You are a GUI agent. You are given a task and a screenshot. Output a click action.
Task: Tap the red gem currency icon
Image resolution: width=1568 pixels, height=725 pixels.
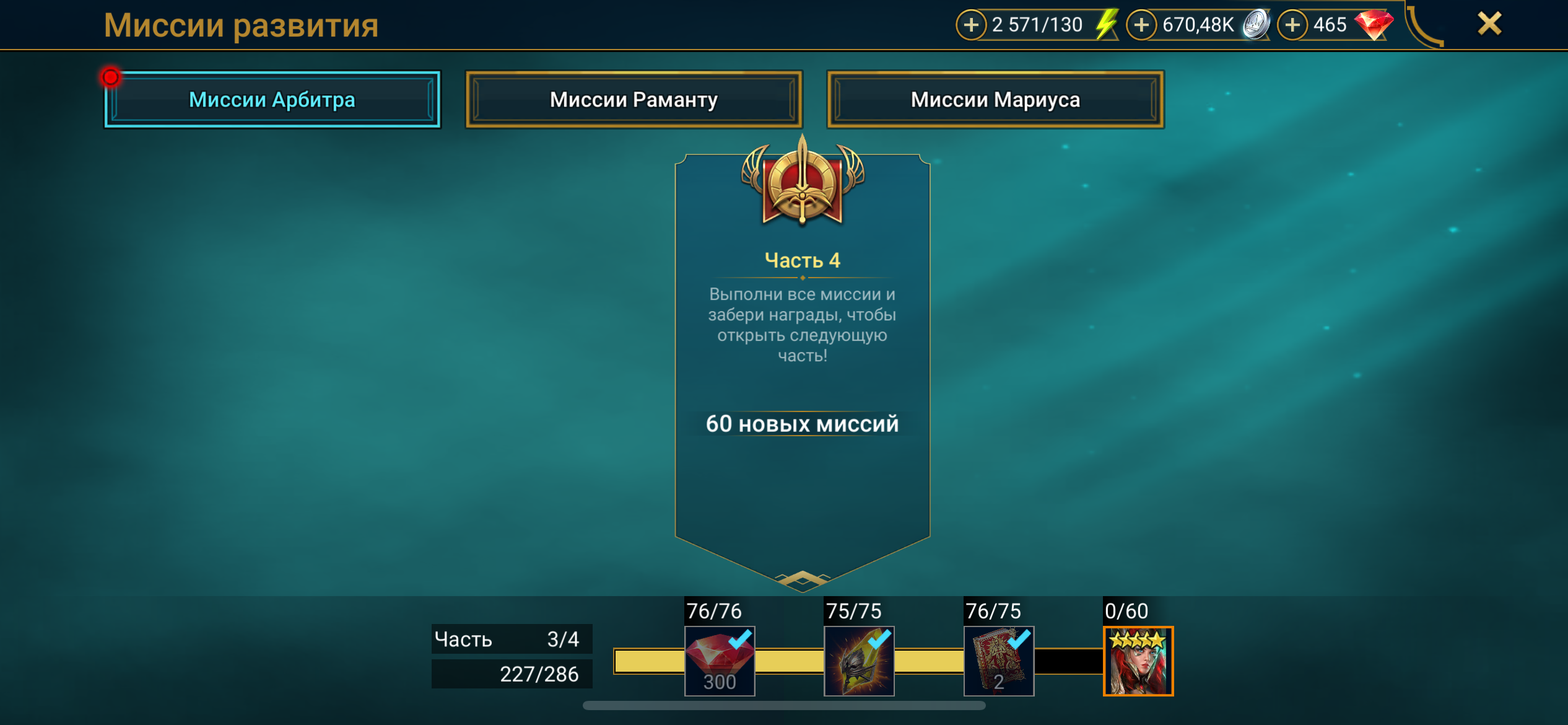click(x=1374, y=25)
